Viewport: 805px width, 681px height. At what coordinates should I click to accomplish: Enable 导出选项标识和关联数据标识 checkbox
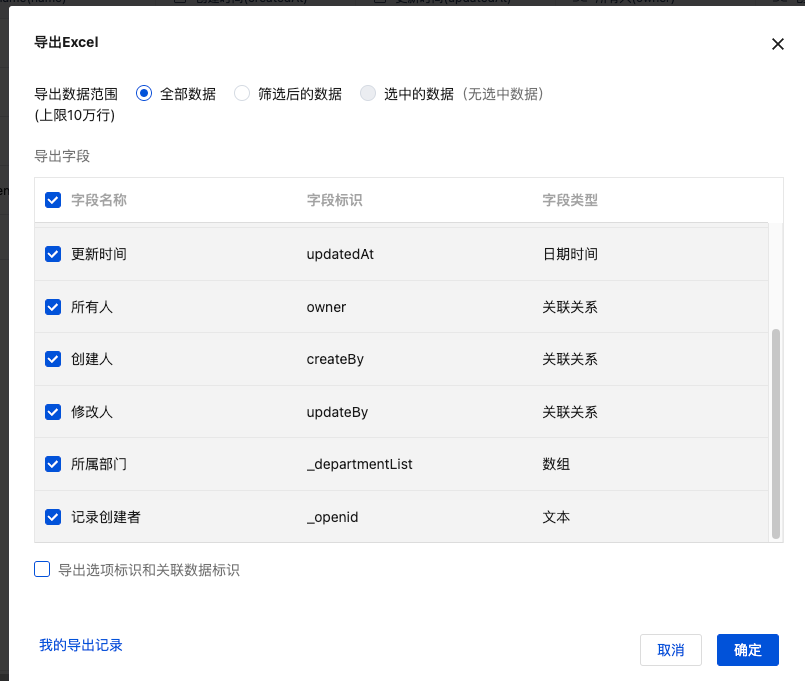(x=42, y=570)
